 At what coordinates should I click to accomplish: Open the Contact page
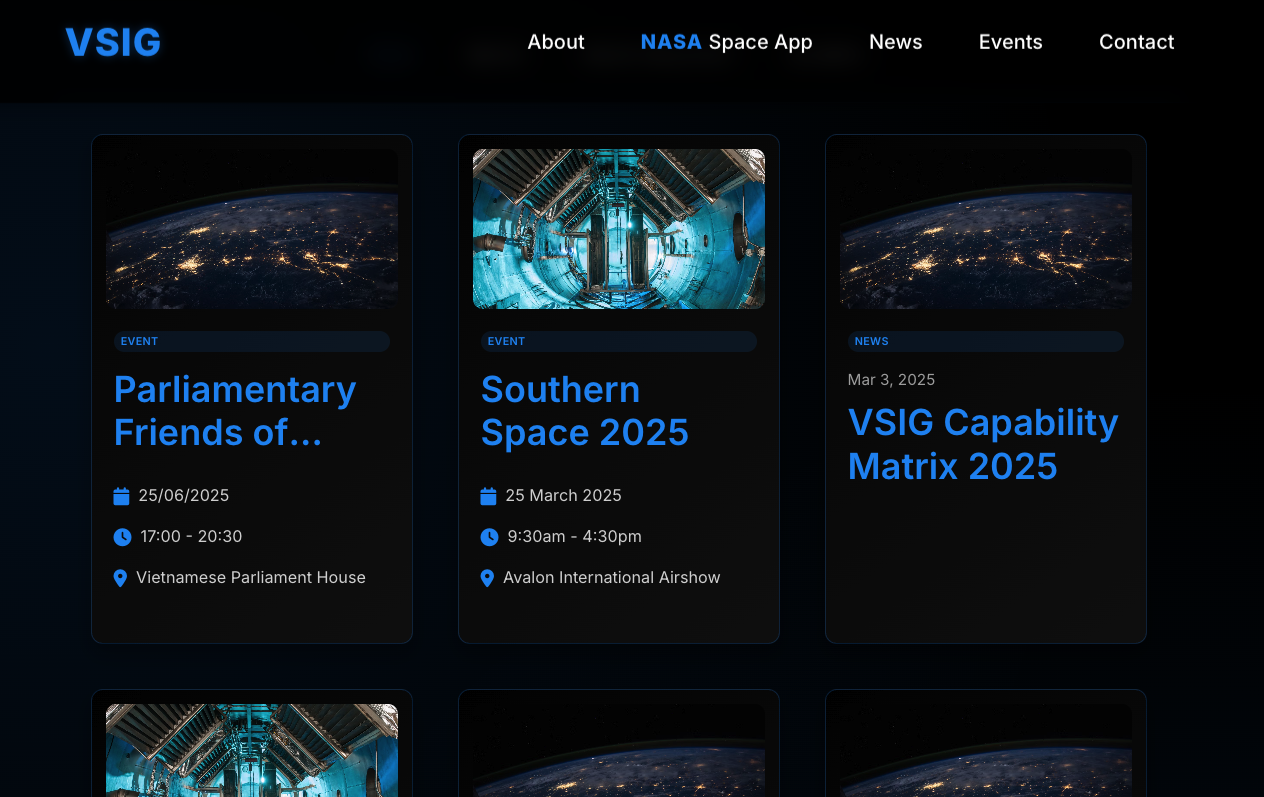[x=1136, y=42]
